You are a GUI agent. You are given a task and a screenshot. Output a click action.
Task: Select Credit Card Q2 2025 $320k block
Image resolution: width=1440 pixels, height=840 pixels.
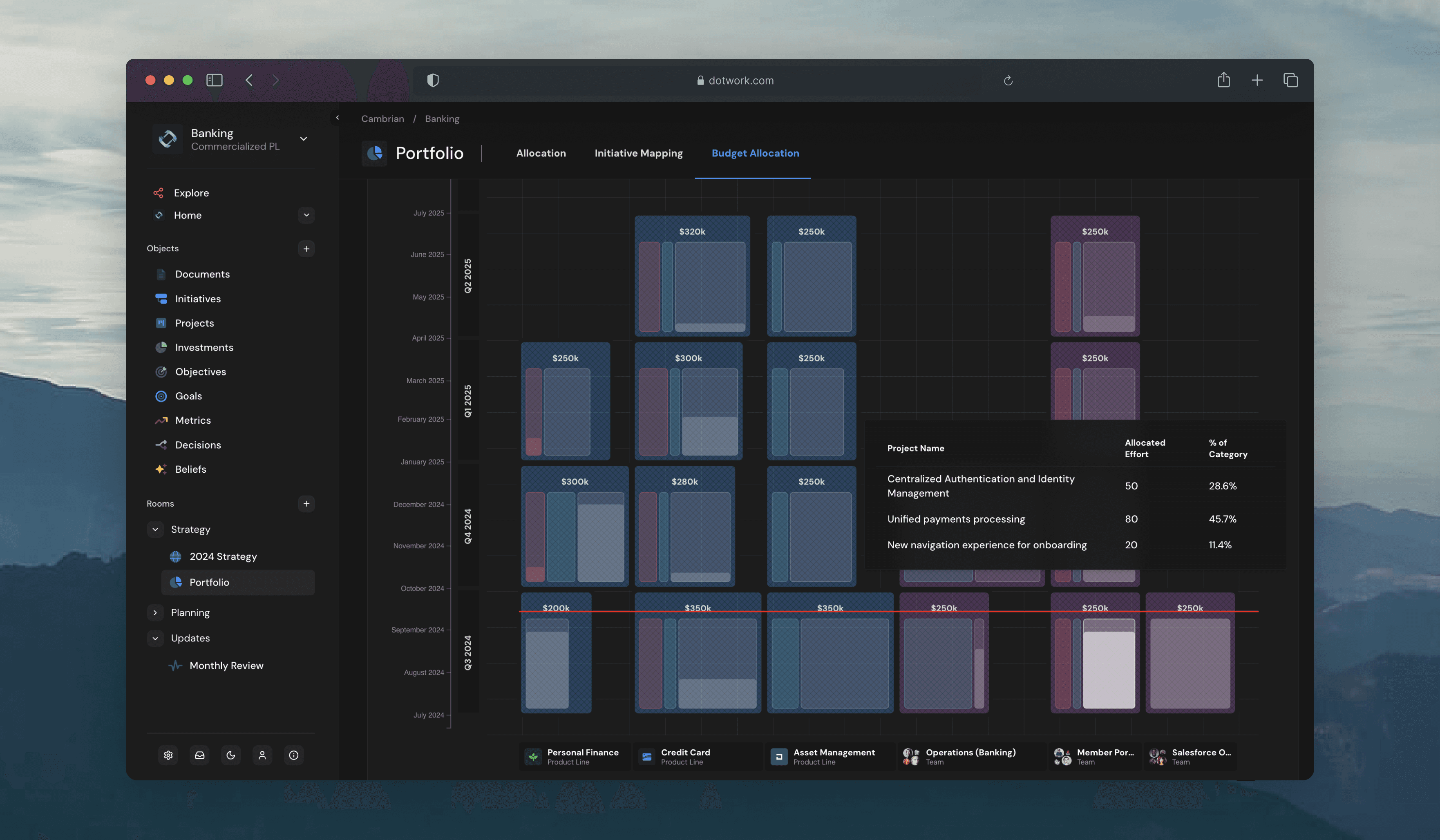click(x=691, y=231)
